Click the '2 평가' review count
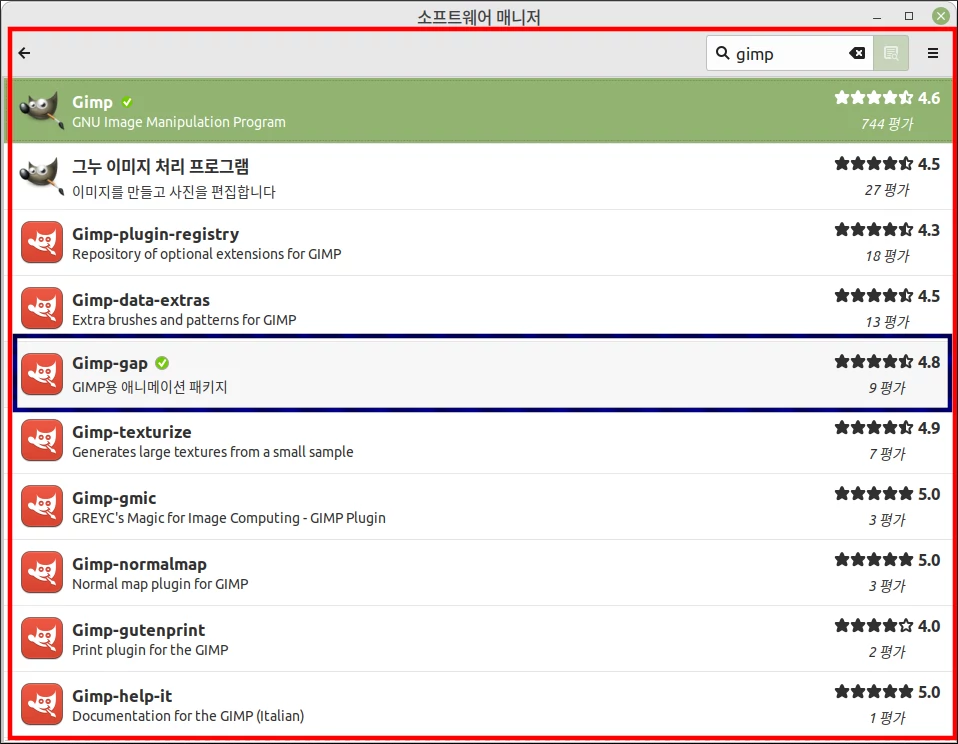The width and height of the screenshot is (958, 744). (887, 652)
